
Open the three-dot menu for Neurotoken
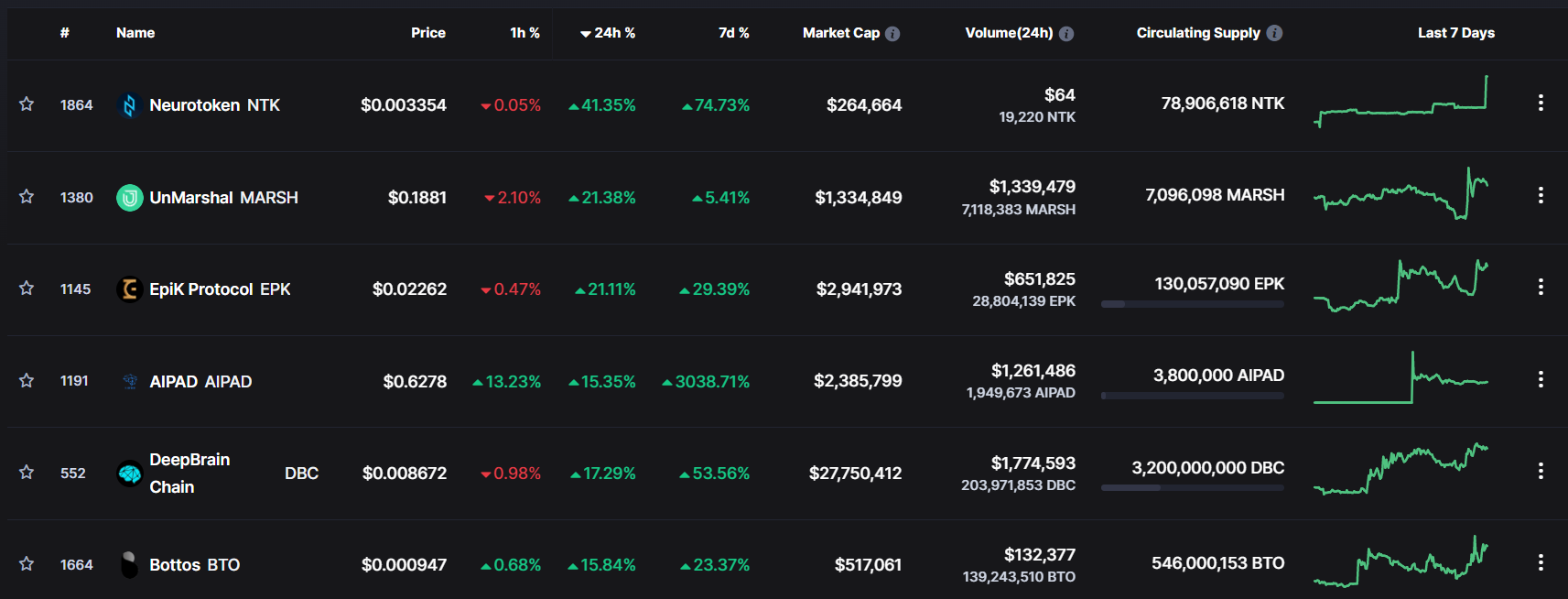click(x=1541, y=103)
